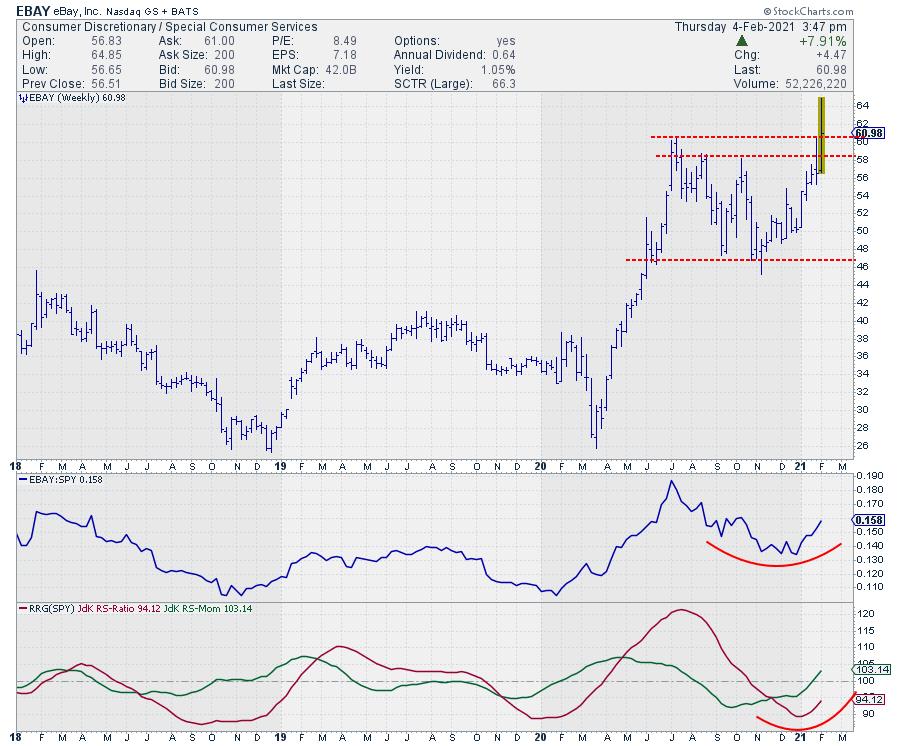Click the bold EBAY ticker symbol in the header
The width and height of the screenshot is (900, 746).
(35, 9)
